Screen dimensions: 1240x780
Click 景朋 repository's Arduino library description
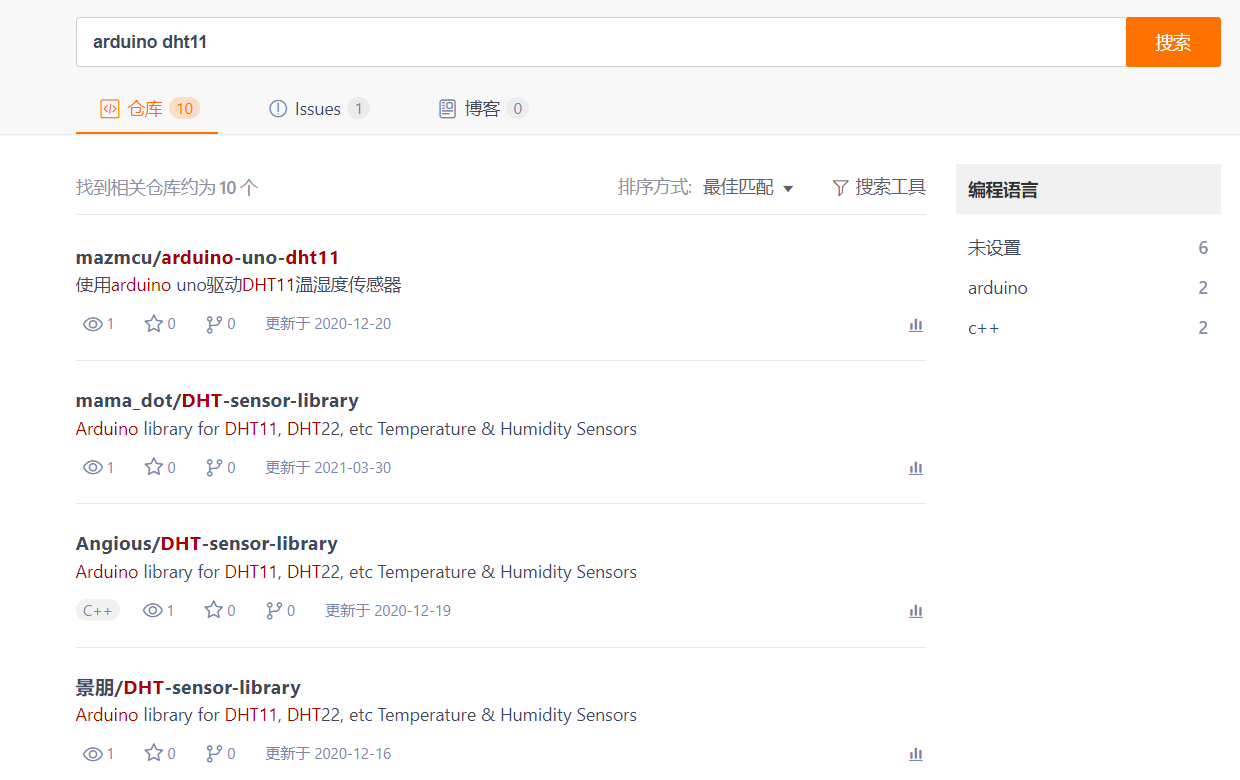point(356,715)
